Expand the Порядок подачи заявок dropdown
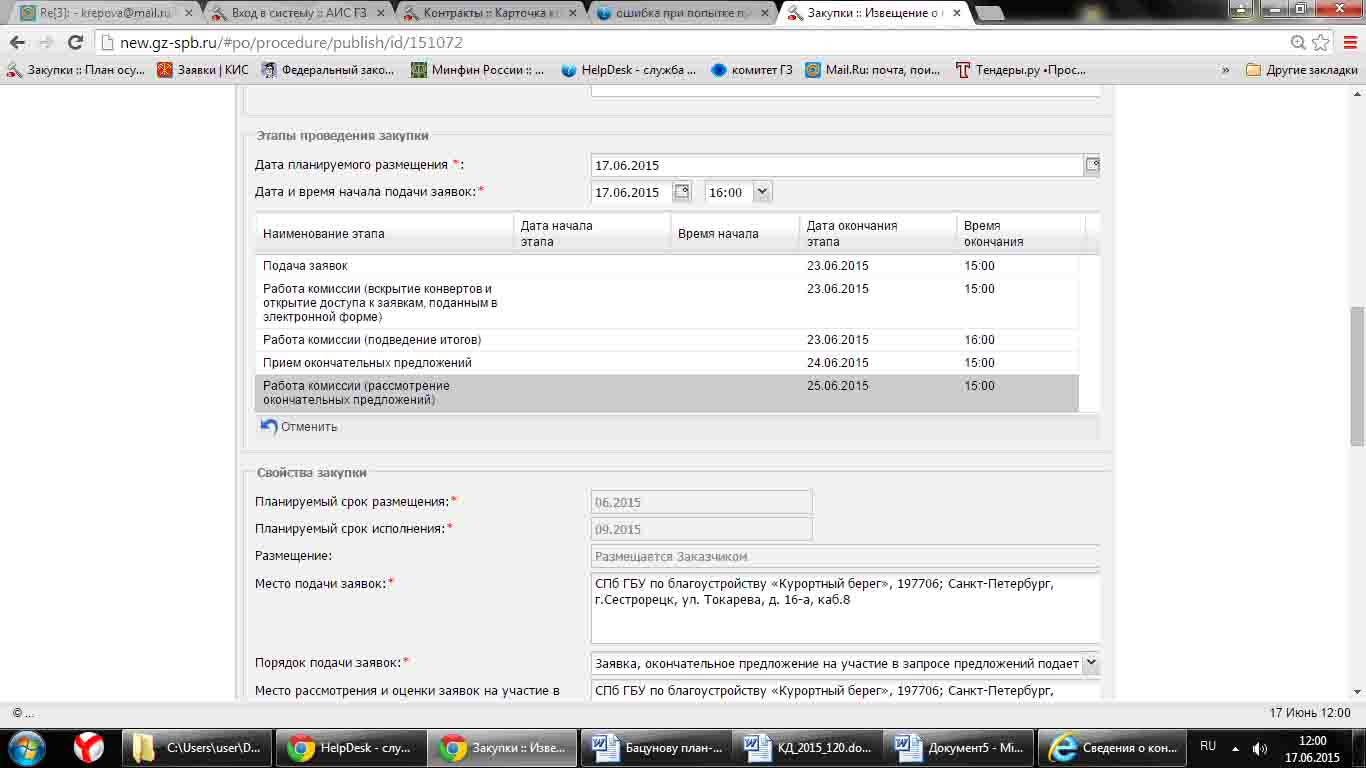The width and height of the screenshot is (1366, 768). (1091, 663)
